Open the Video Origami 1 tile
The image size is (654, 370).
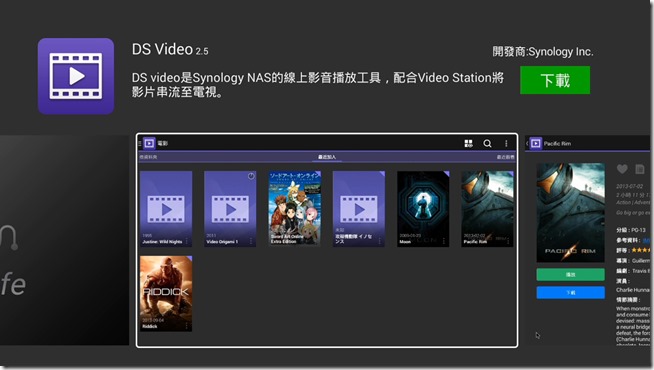point(230,209)
